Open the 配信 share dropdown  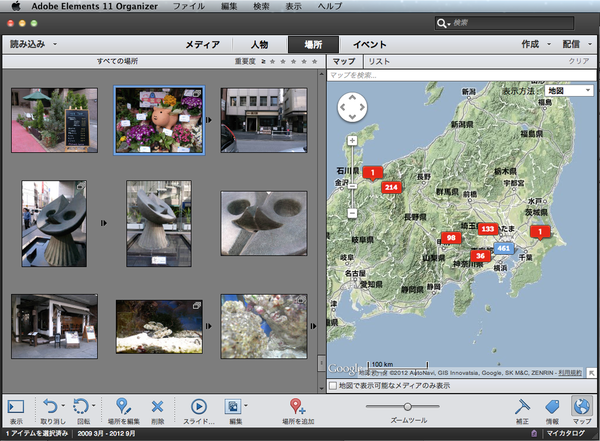[x=577, y=44]
